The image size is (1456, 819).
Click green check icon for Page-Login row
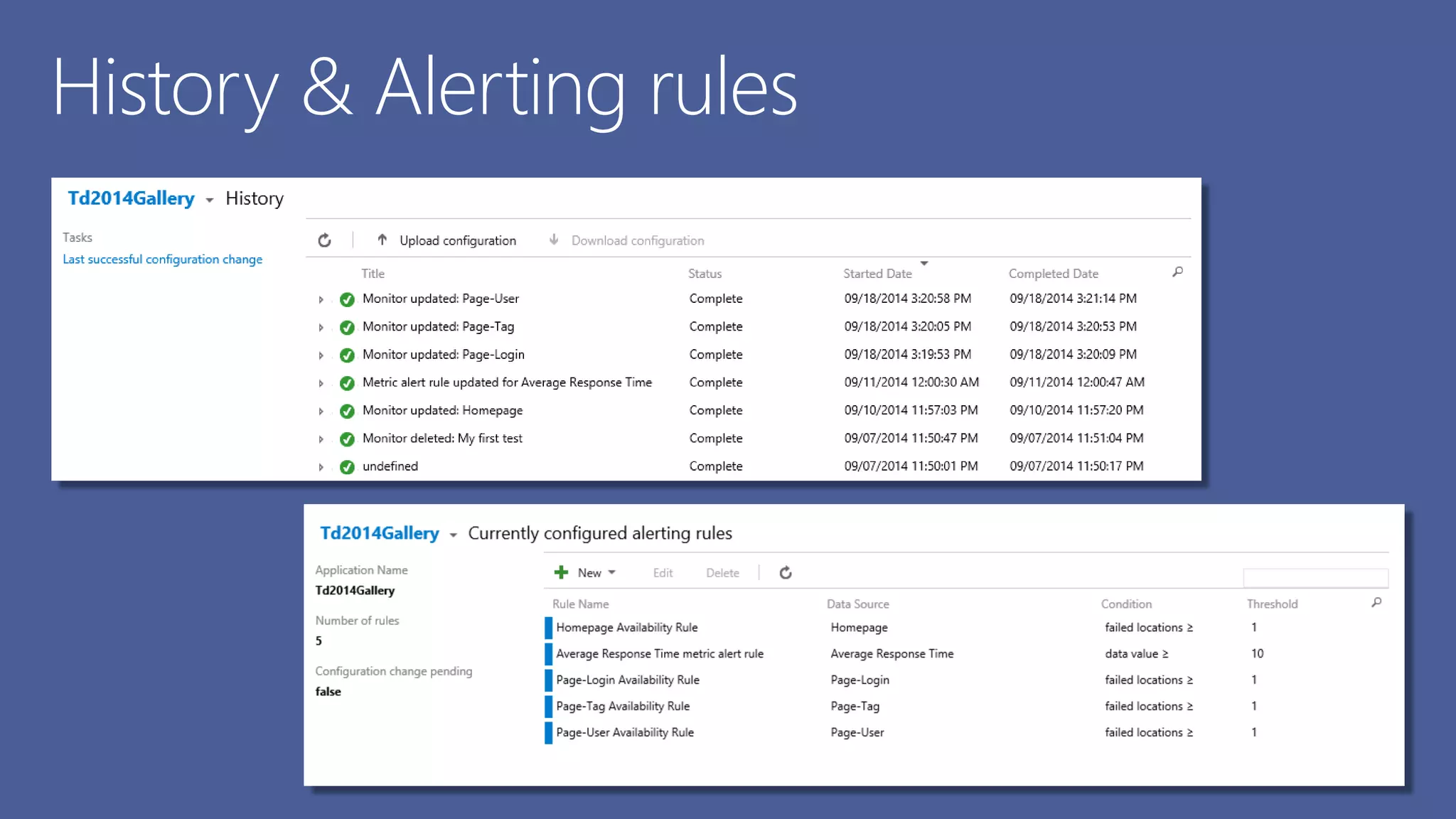(347, 355)
